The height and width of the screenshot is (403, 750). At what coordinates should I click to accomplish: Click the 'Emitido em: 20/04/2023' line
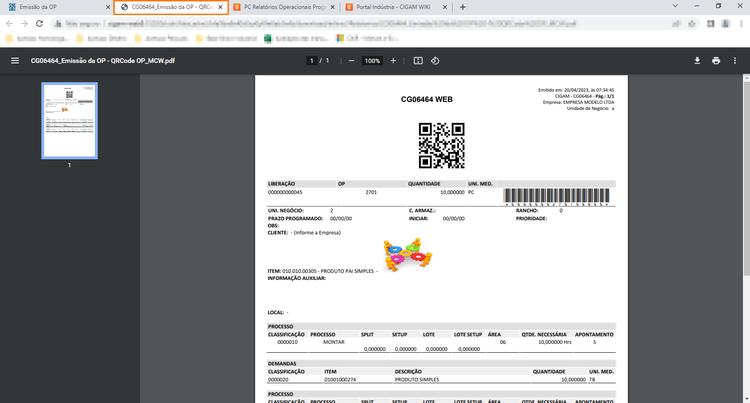pyautogui.click(x=576, y=90)
